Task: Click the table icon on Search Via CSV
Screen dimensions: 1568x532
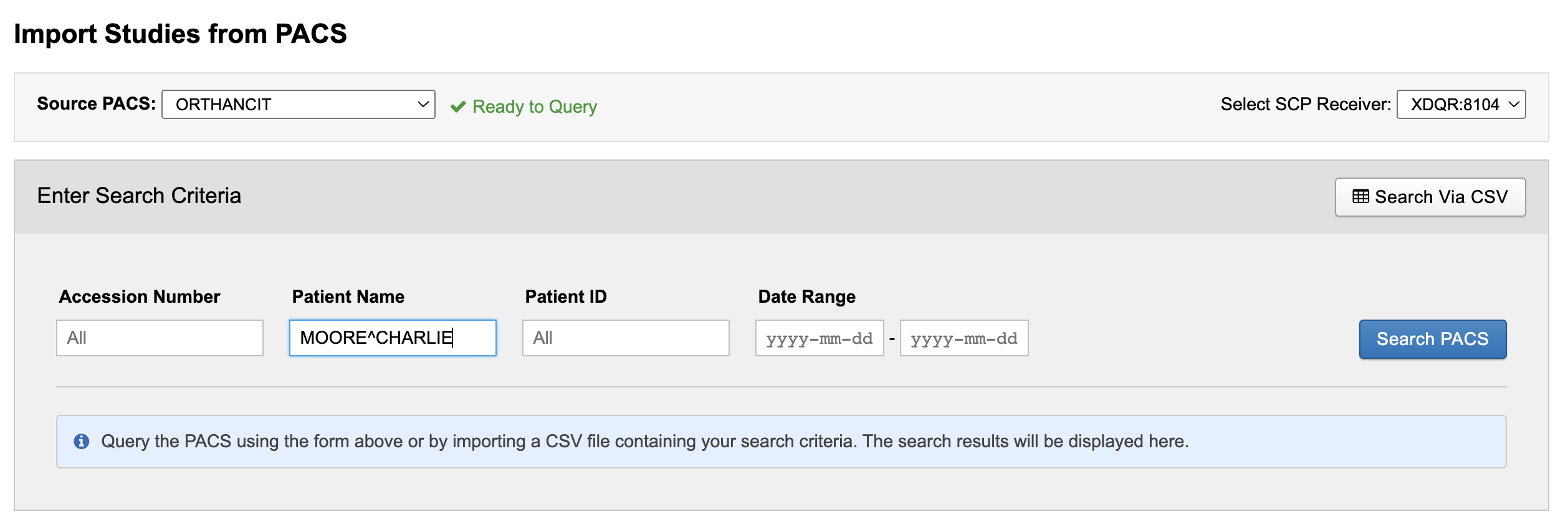Action: point(1360,197)
